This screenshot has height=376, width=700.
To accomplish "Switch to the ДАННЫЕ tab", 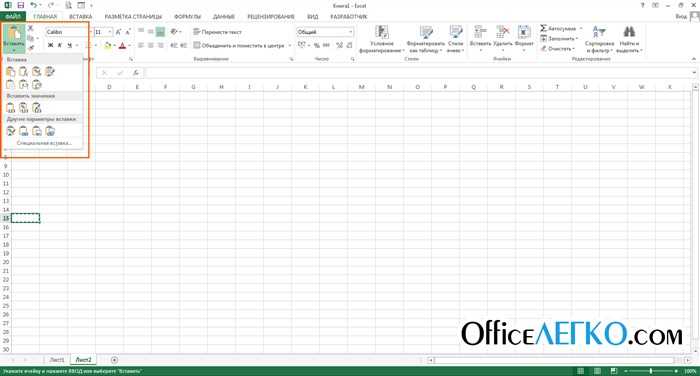I will [x=224, y=17].
